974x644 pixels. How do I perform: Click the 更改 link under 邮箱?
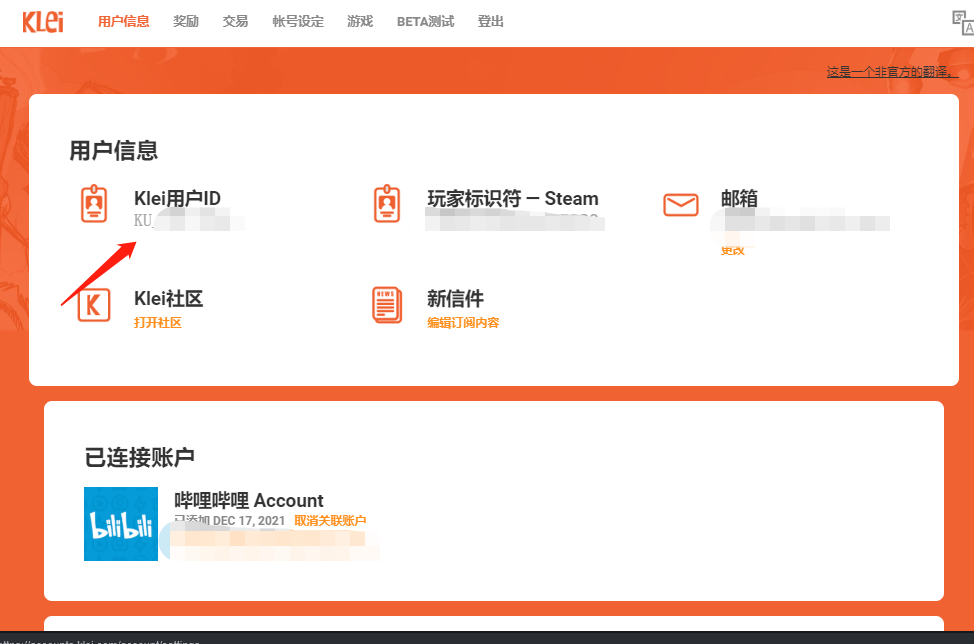click(x=732, y=250)
